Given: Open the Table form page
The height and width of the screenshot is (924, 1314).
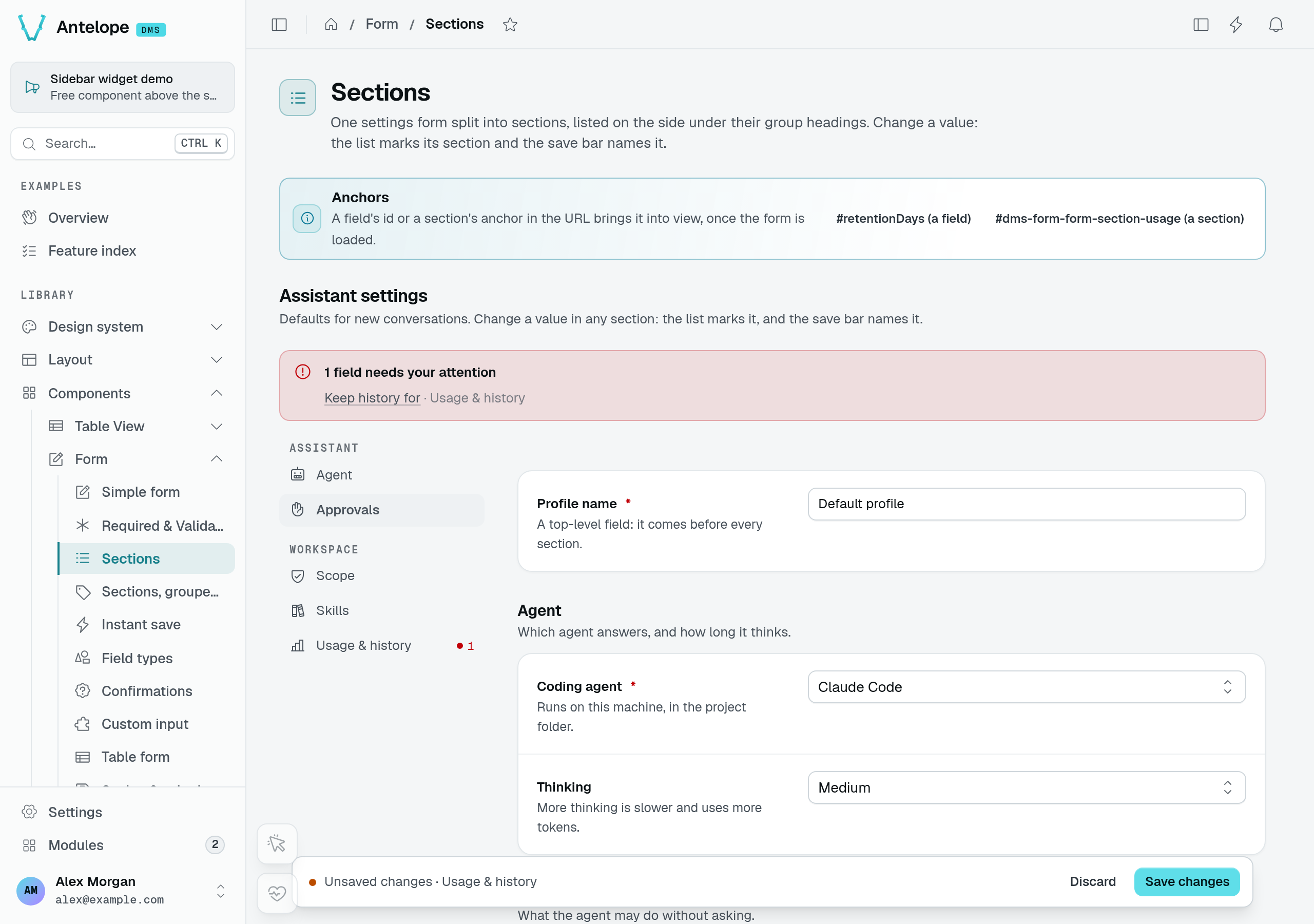Looking at the screenshot, I should pyautogui.click(x=146, y=757).
